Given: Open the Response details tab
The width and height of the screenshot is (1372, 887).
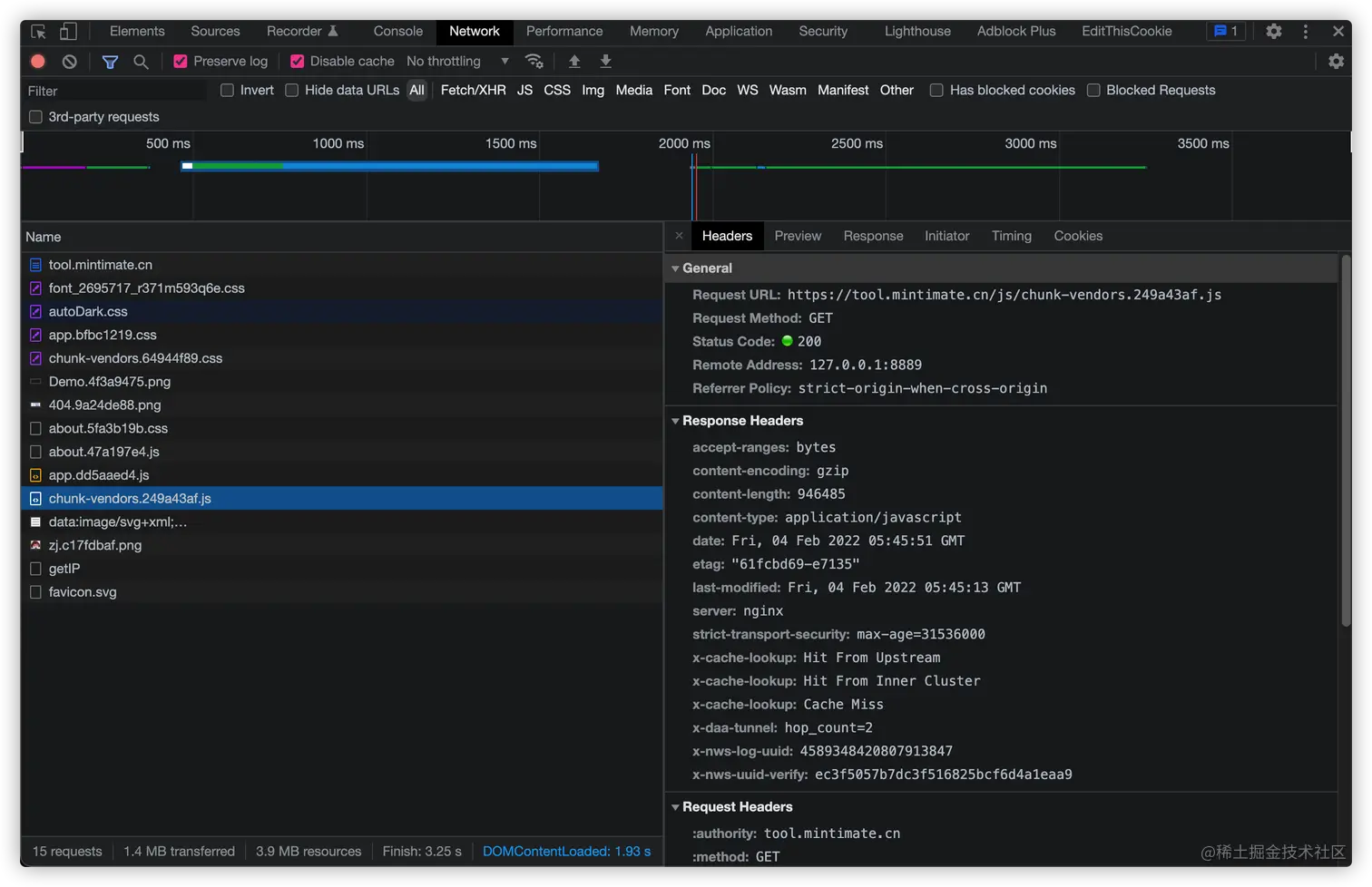Looking at the screenshot, I should [873, 236].
